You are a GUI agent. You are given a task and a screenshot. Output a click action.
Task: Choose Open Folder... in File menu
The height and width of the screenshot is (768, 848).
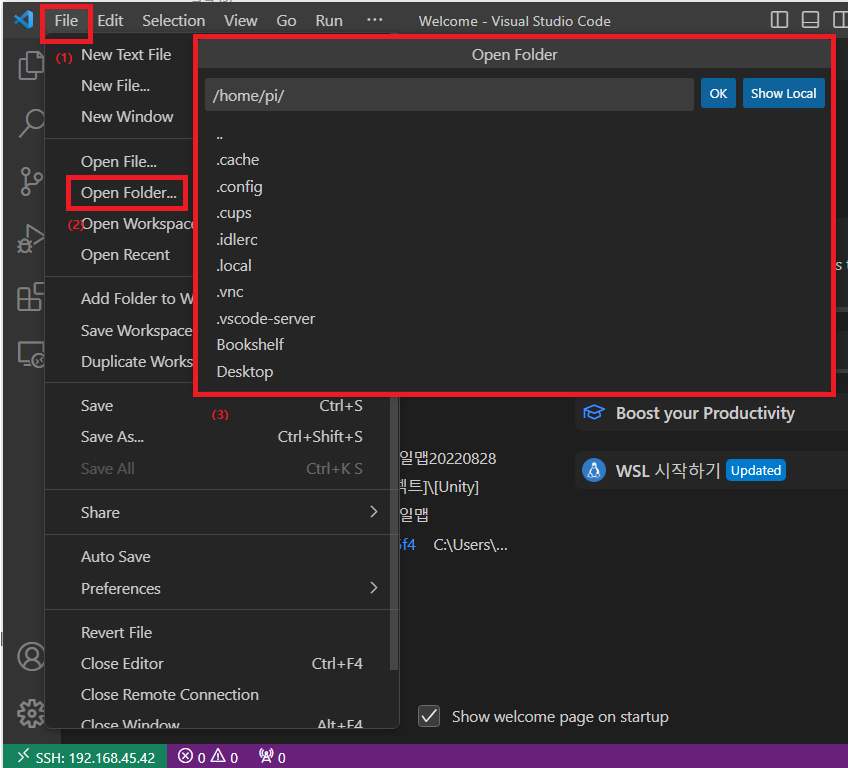tap(129, 193)
